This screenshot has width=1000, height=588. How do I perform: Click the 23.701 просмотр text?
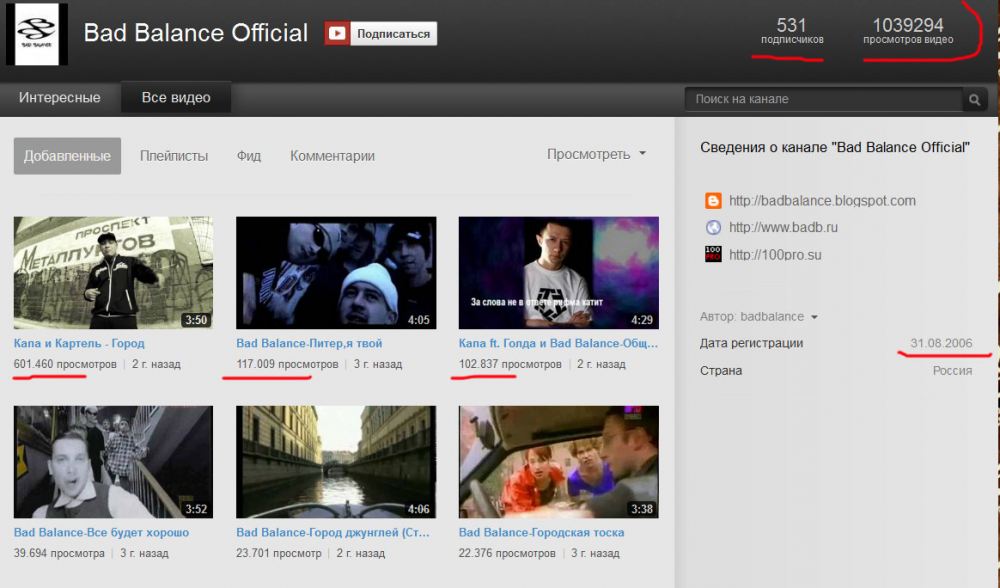[279, 553]
